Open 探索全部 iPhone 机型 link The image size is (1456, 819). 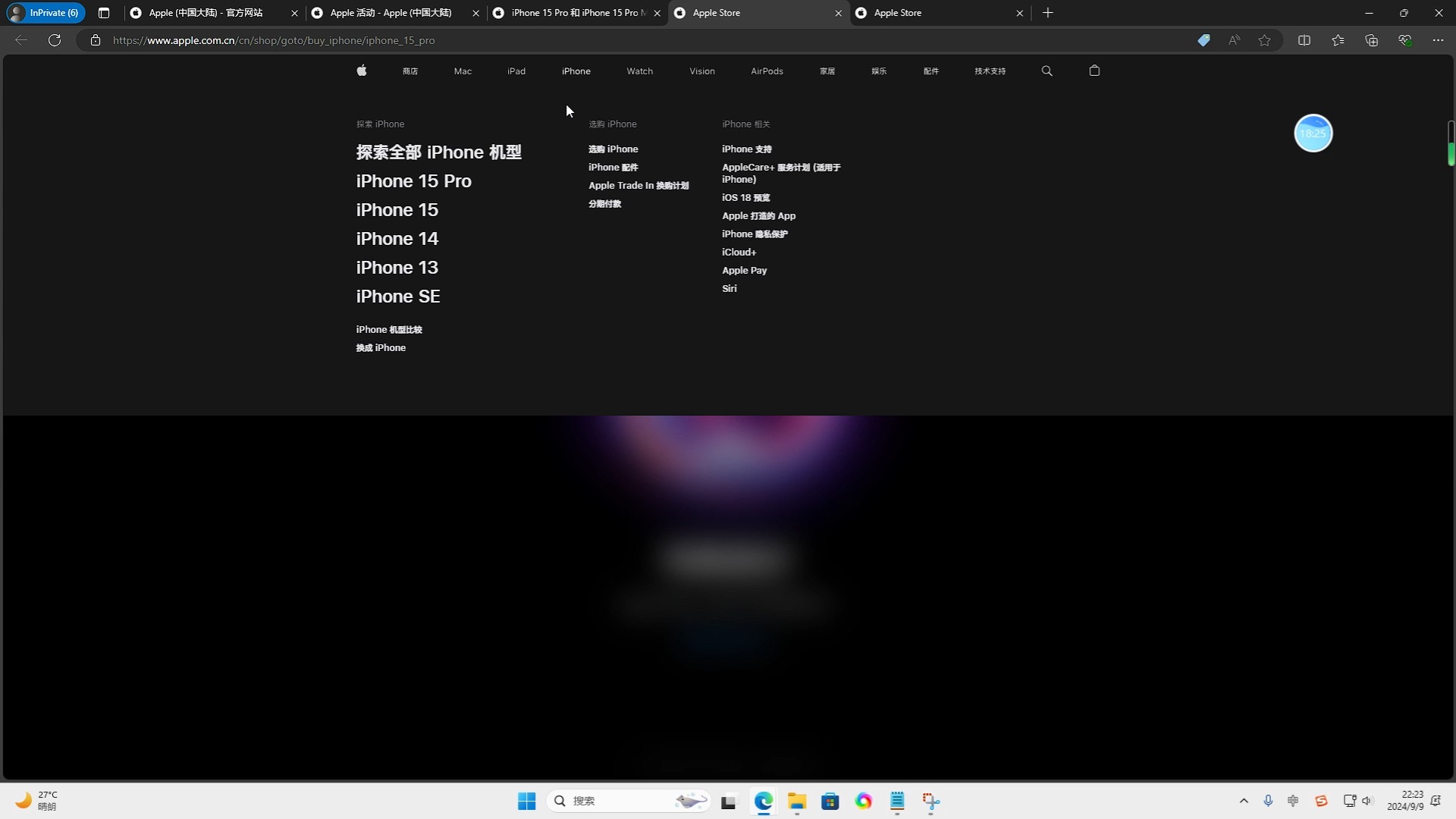click(439, 152)
